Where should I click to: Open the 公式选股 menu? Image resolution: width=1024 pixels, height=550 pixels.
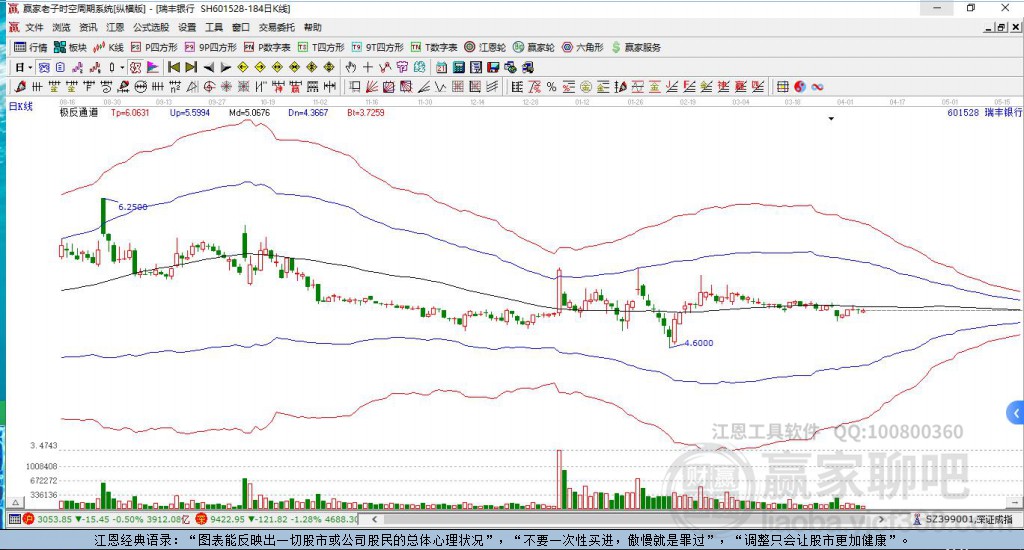coord(151,27)
